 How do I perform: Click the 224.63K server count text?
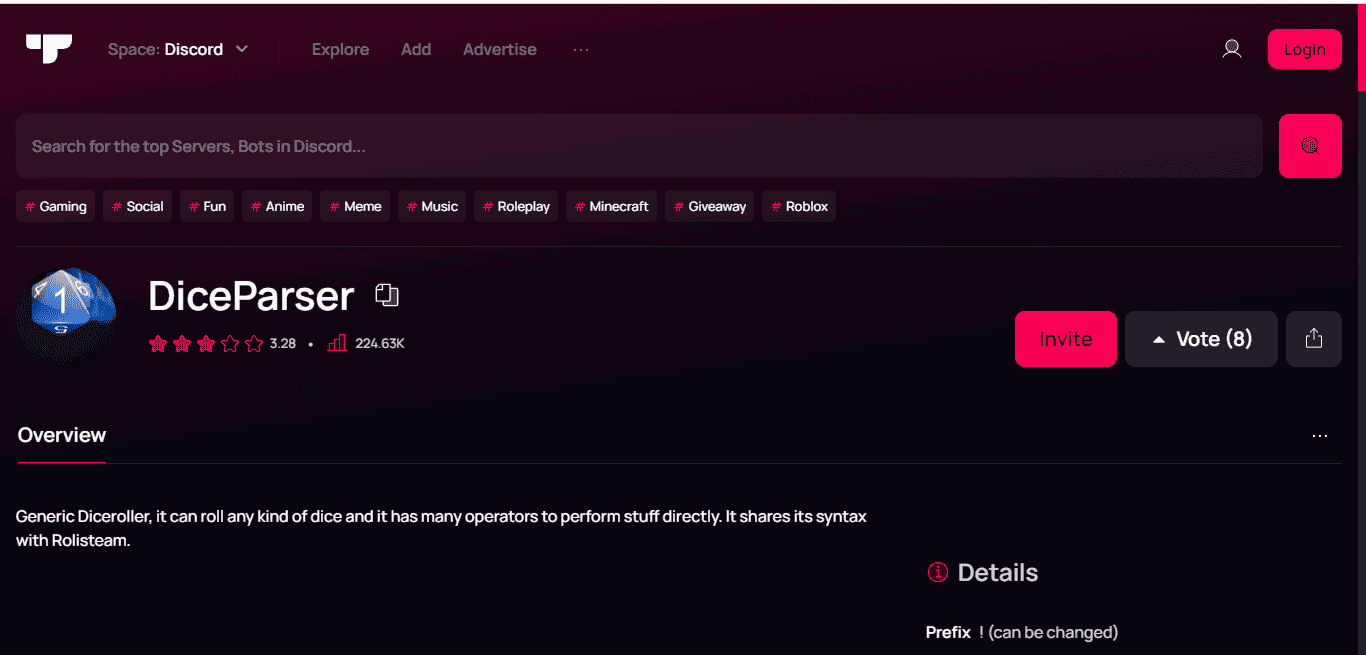(x=380, y=343)
